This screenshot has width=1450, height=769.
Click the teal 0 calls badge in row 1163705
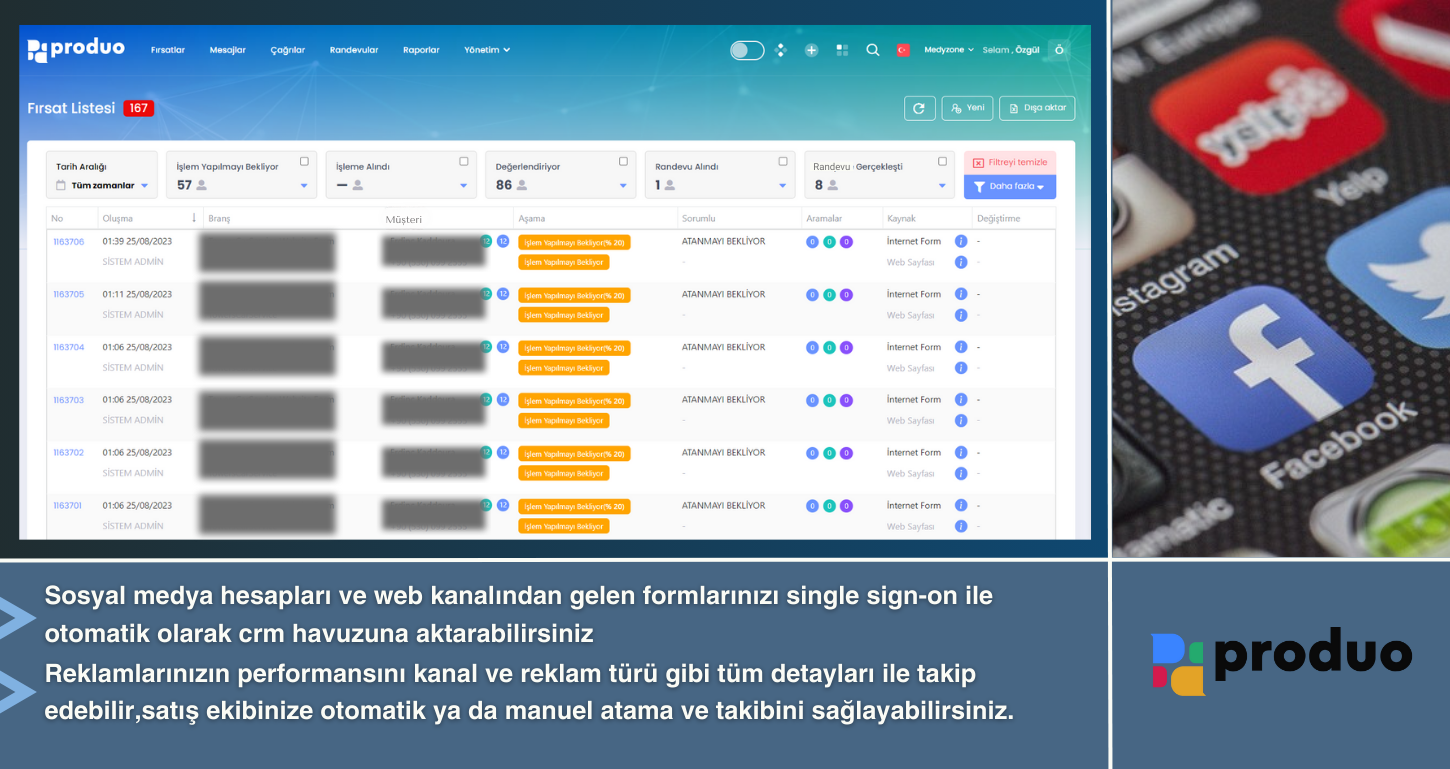tap(829, 295)
